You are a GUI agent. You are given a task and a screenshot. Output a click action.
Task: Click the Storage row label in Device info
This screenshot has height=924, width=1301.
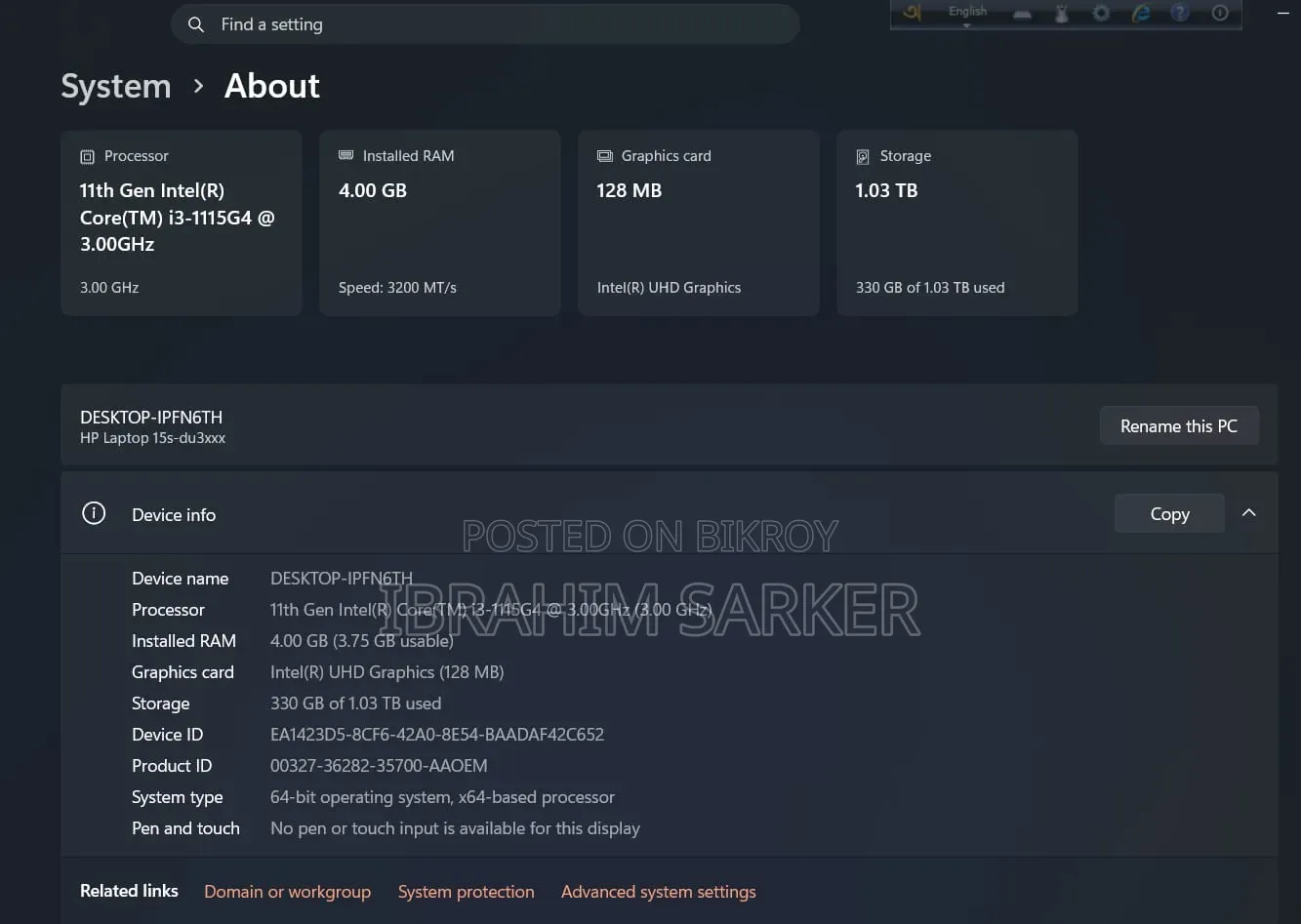pos(161,703)
